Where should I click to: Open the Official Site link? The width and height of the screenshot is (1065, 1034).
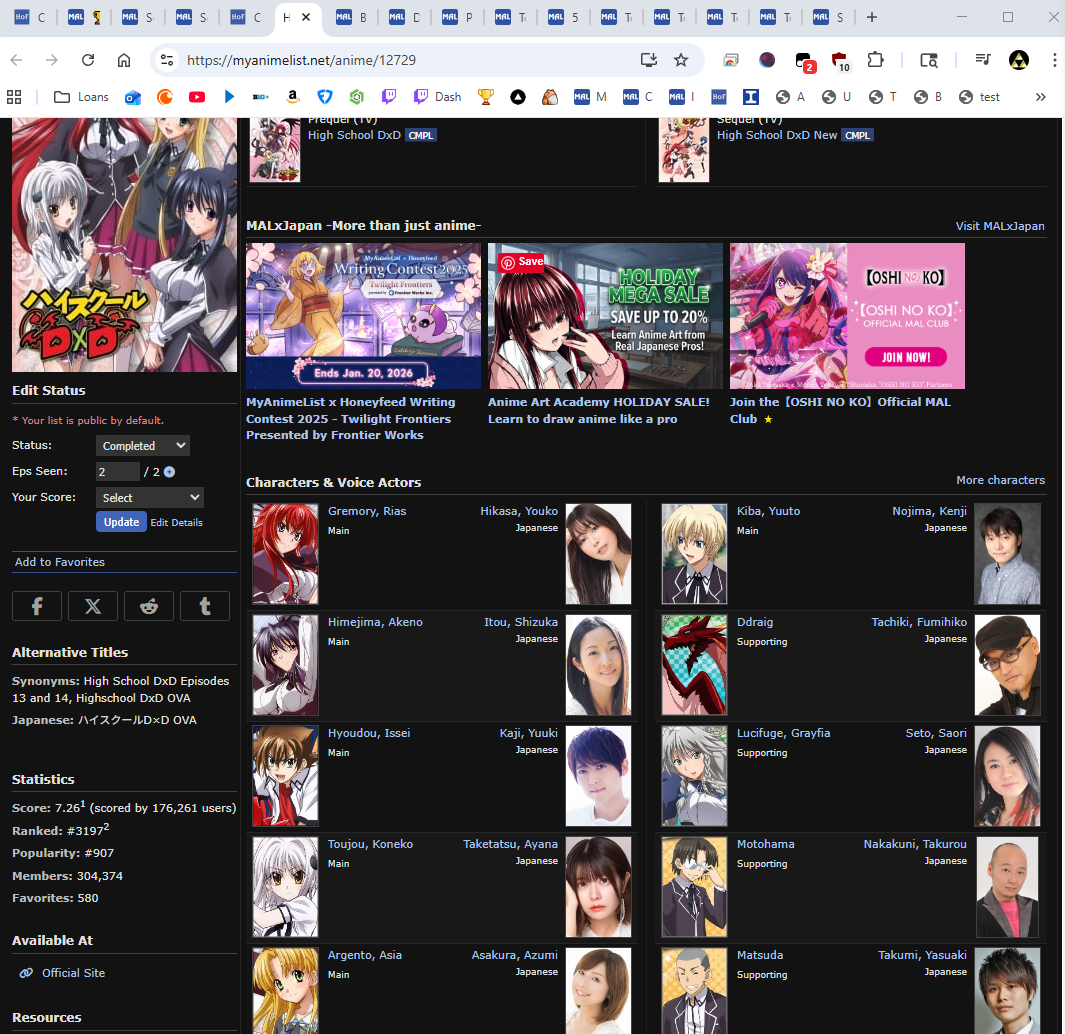point(73,973)
